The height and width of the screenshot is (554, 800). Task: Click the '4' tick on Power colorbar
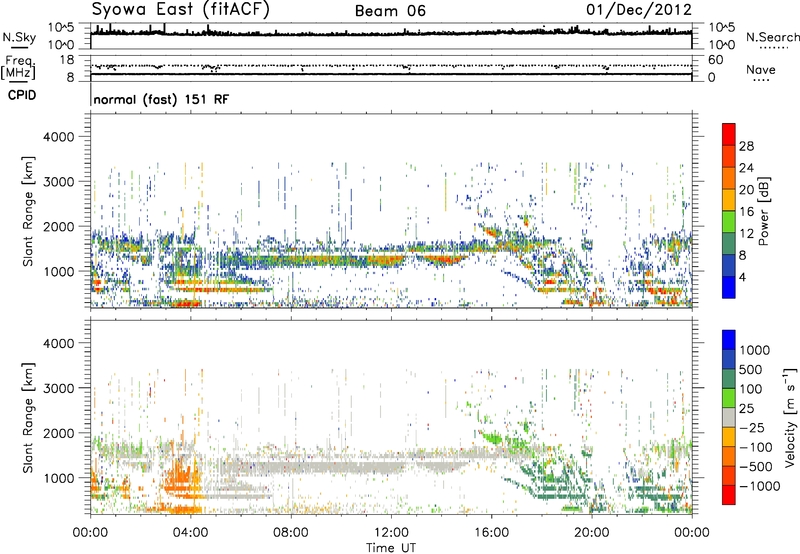coord(742,277)
